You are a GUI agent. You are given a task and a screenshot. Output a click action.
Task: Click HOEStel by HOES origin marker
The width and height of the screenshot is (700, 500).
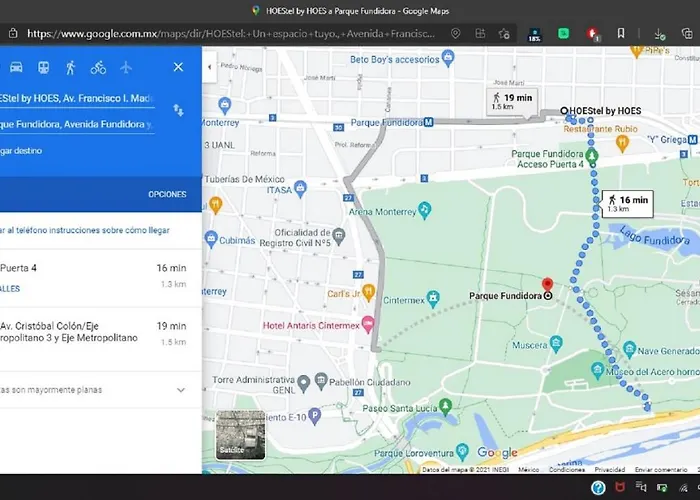[564, 111]
